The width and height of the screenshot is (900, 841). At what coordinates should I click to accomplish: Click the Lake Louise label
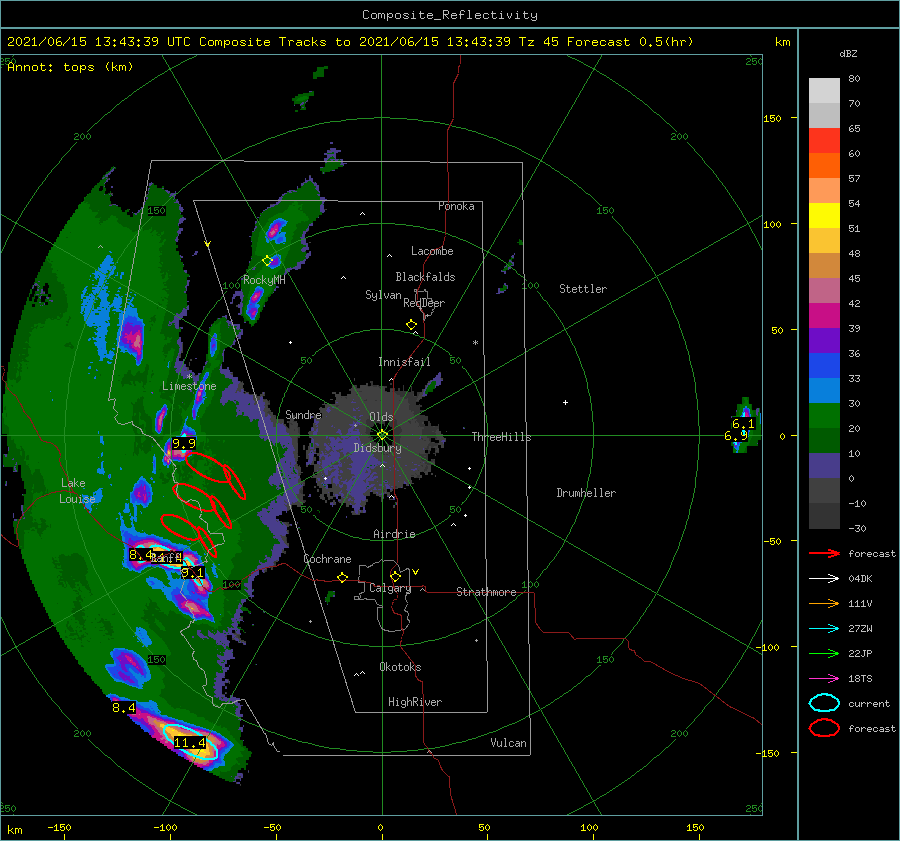tap(77, 491)
